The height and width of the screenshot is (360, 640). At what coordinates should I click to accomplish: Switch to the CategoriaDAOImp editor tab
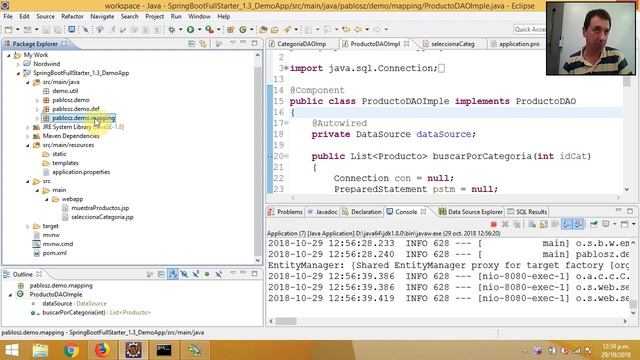tap(301, 44)
